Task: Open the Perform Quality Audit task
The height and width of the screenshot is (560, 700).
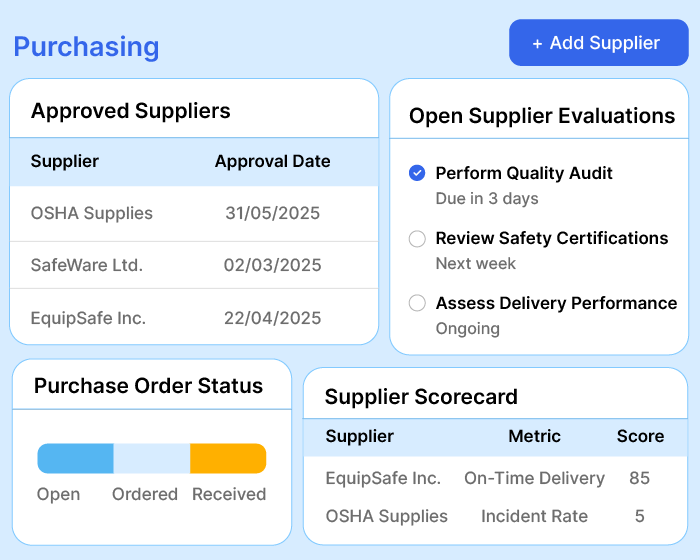Action: (524, 173)
